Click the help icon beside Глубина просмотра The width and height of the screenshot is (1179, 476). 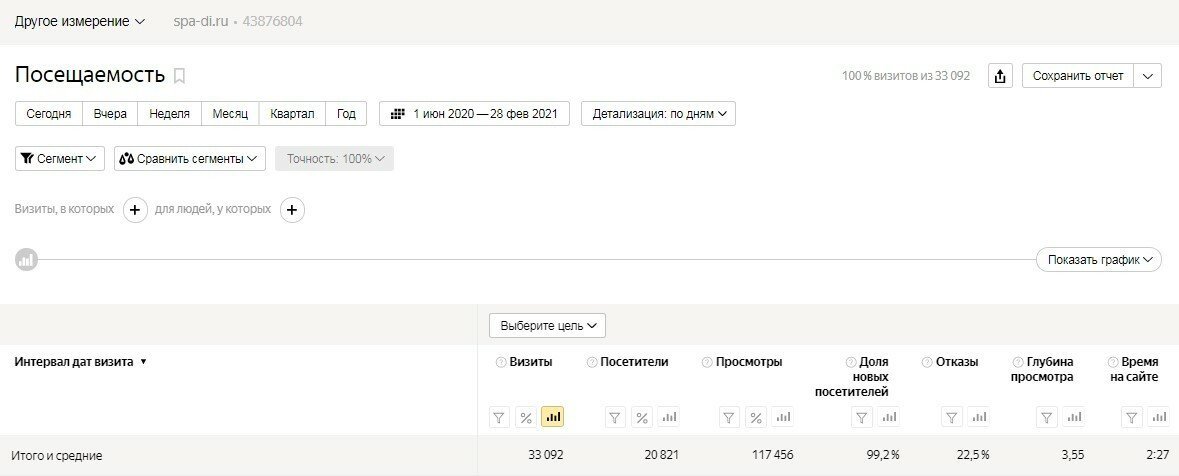point(1017,362)
